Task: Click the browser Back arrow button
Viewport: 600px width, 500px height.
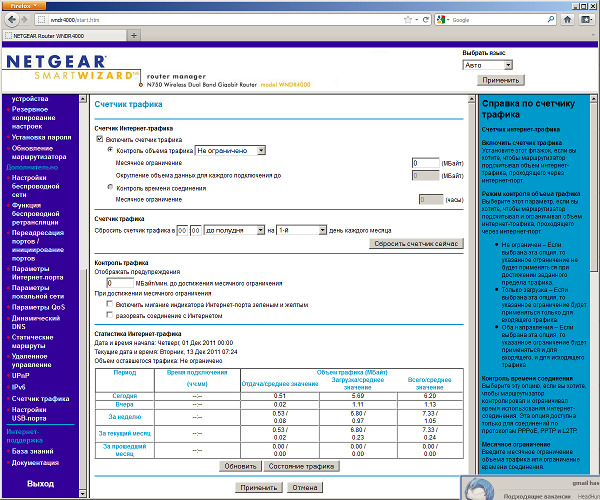Action: (x=12, y=20)
